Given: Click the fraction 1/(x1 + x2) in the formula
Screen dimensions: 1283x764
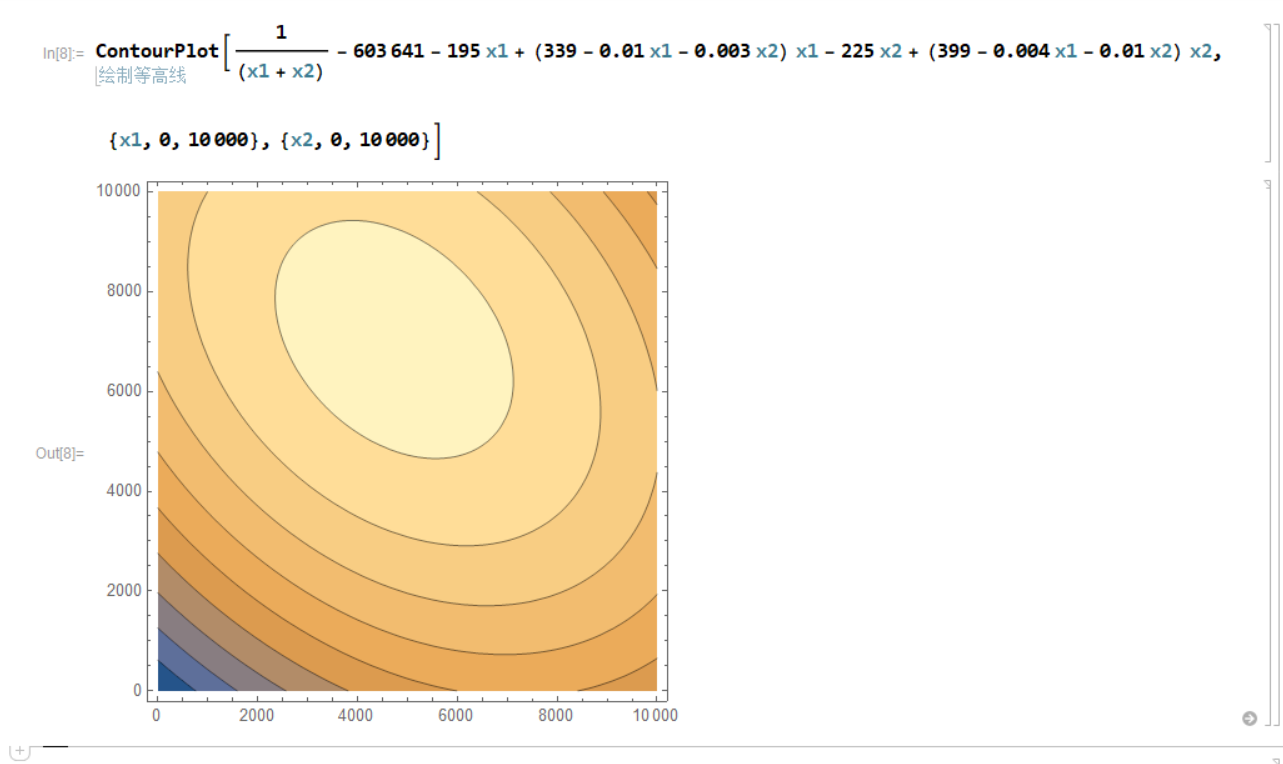Looking at the screenshot, I should 280,50.
